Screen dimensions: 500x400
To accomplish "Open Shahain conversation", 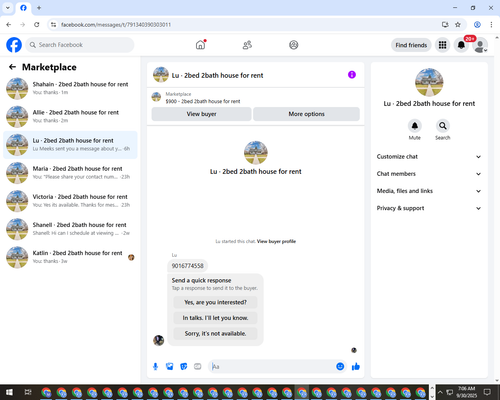I will click(x=70, y=88).
